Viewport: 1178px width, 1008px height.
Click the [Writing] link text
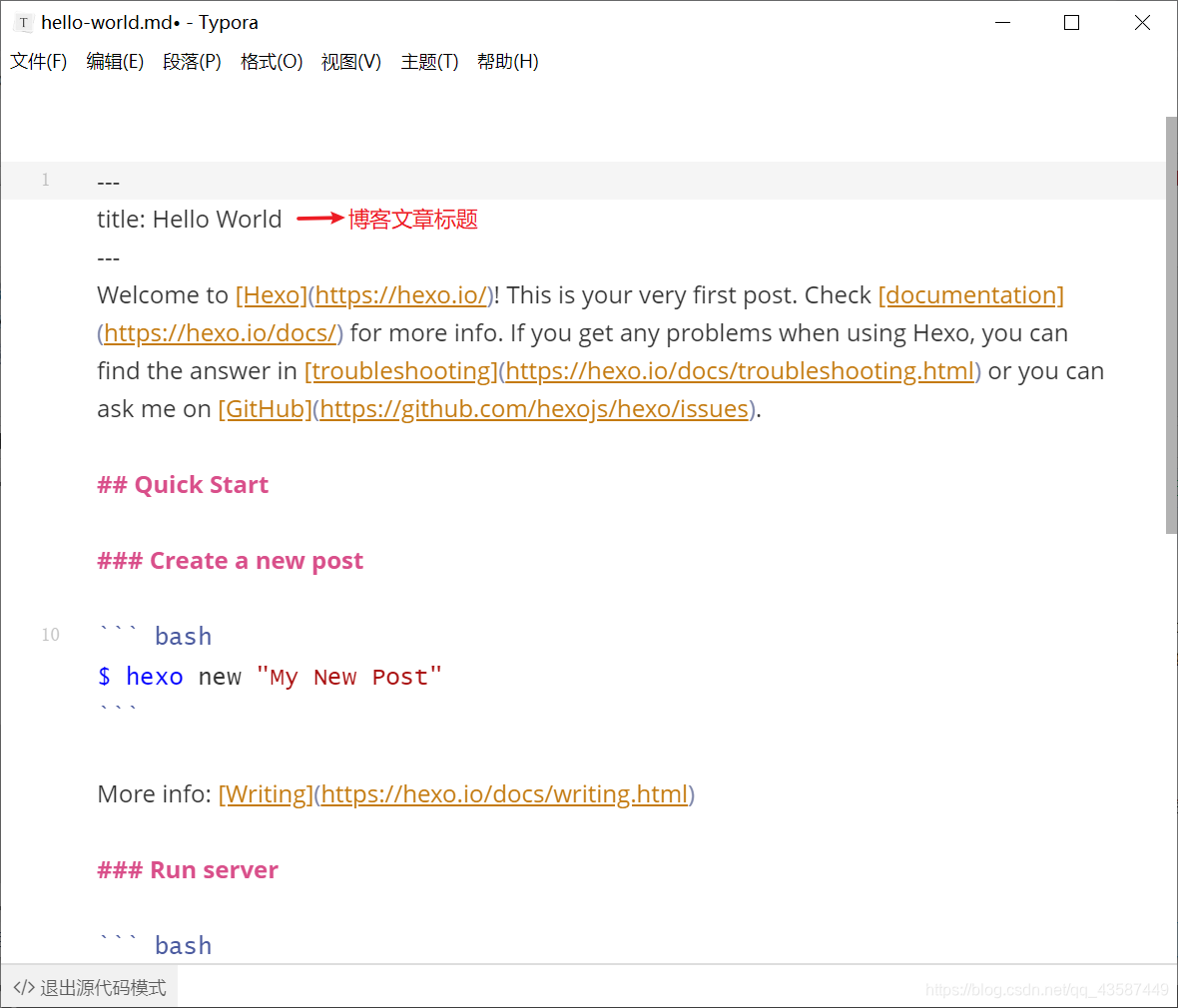coord(266,794)
